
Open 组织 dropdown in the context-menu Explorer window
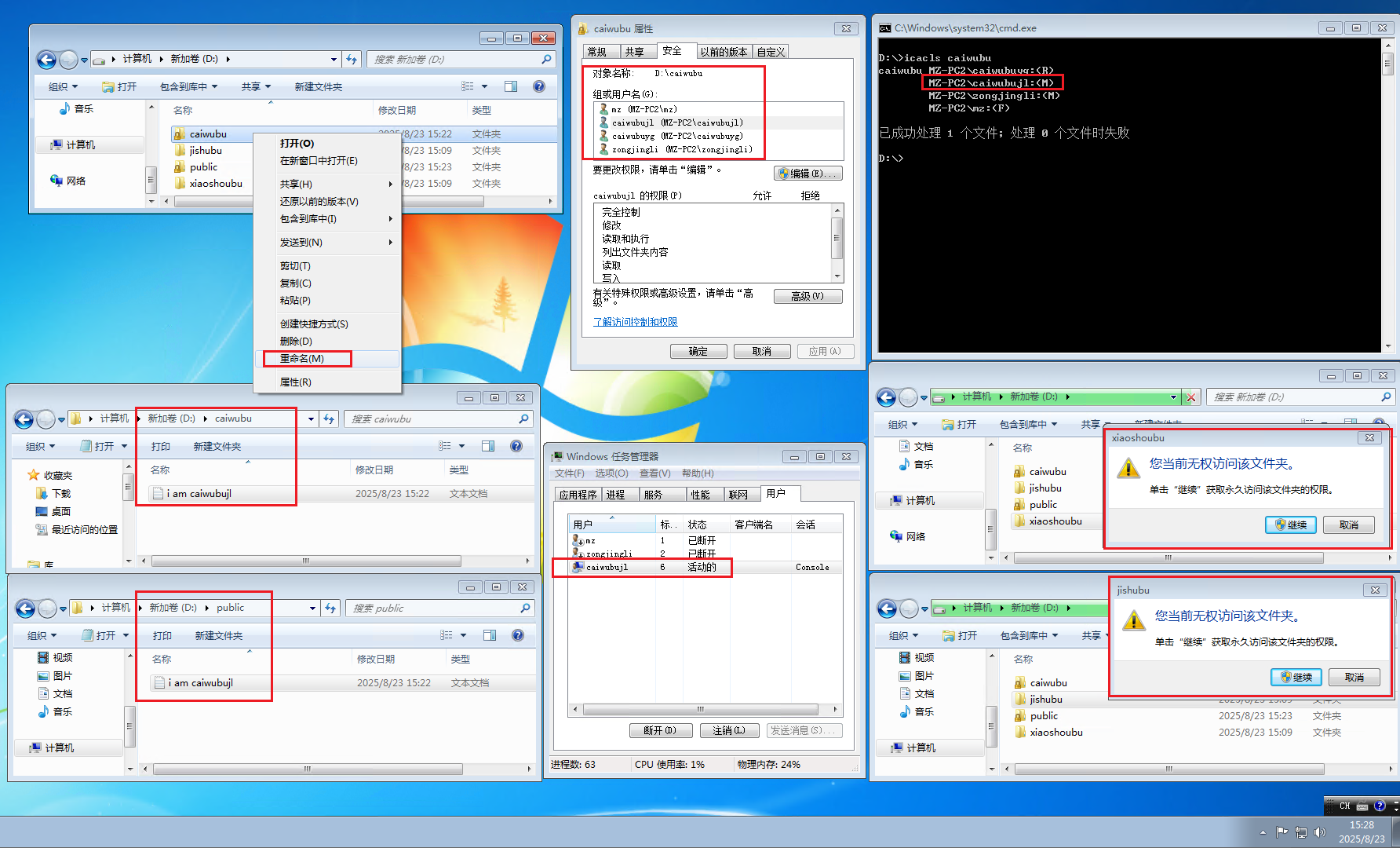[x=64, y=86]
